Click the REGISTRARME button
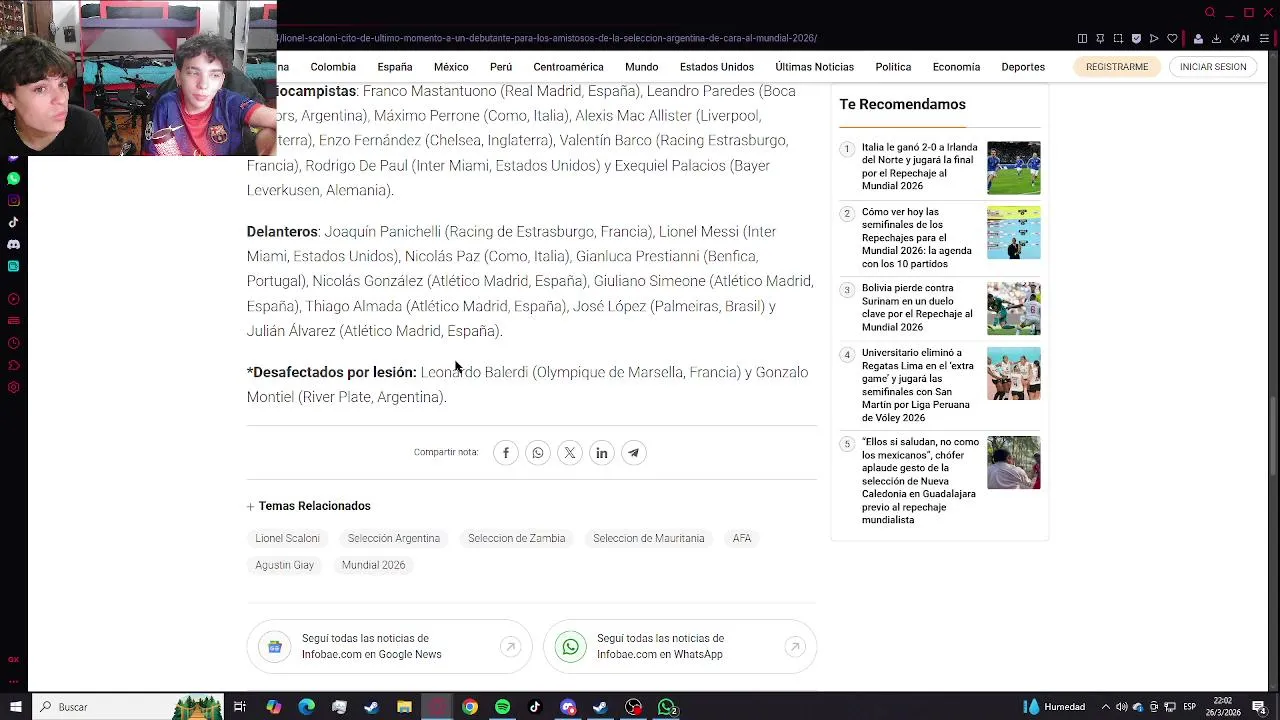This screenshot has height=720, width=1280. 1117,67
